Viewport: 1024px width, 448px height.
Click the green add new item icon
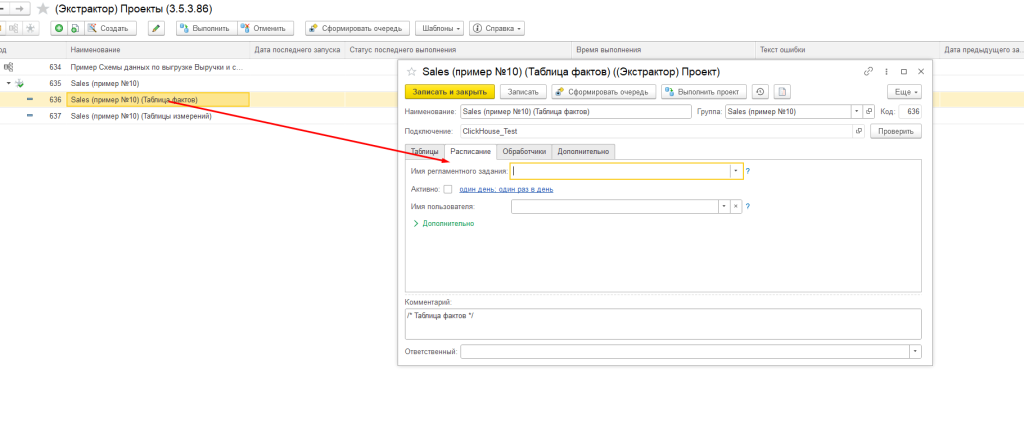coord(59,29)
